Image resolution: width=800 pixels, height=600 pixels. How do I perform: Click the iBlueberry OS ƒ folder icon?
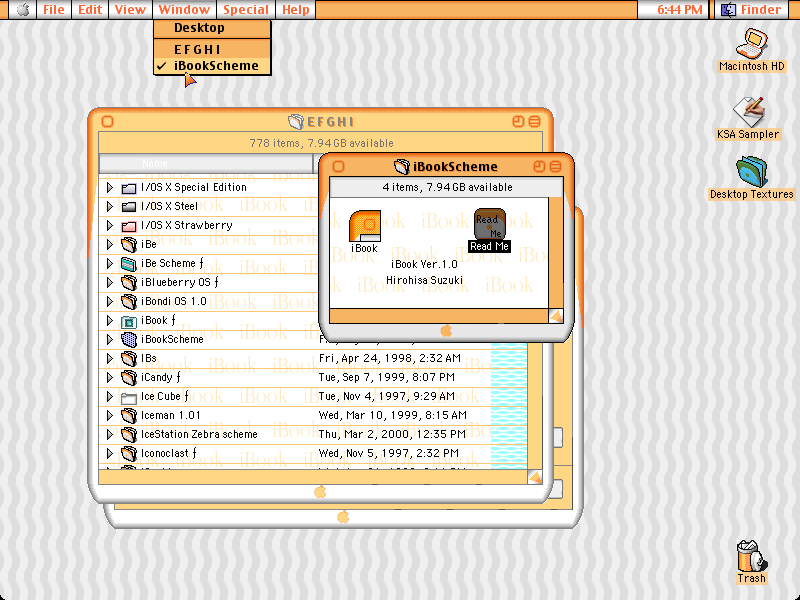tap(129, 283)
